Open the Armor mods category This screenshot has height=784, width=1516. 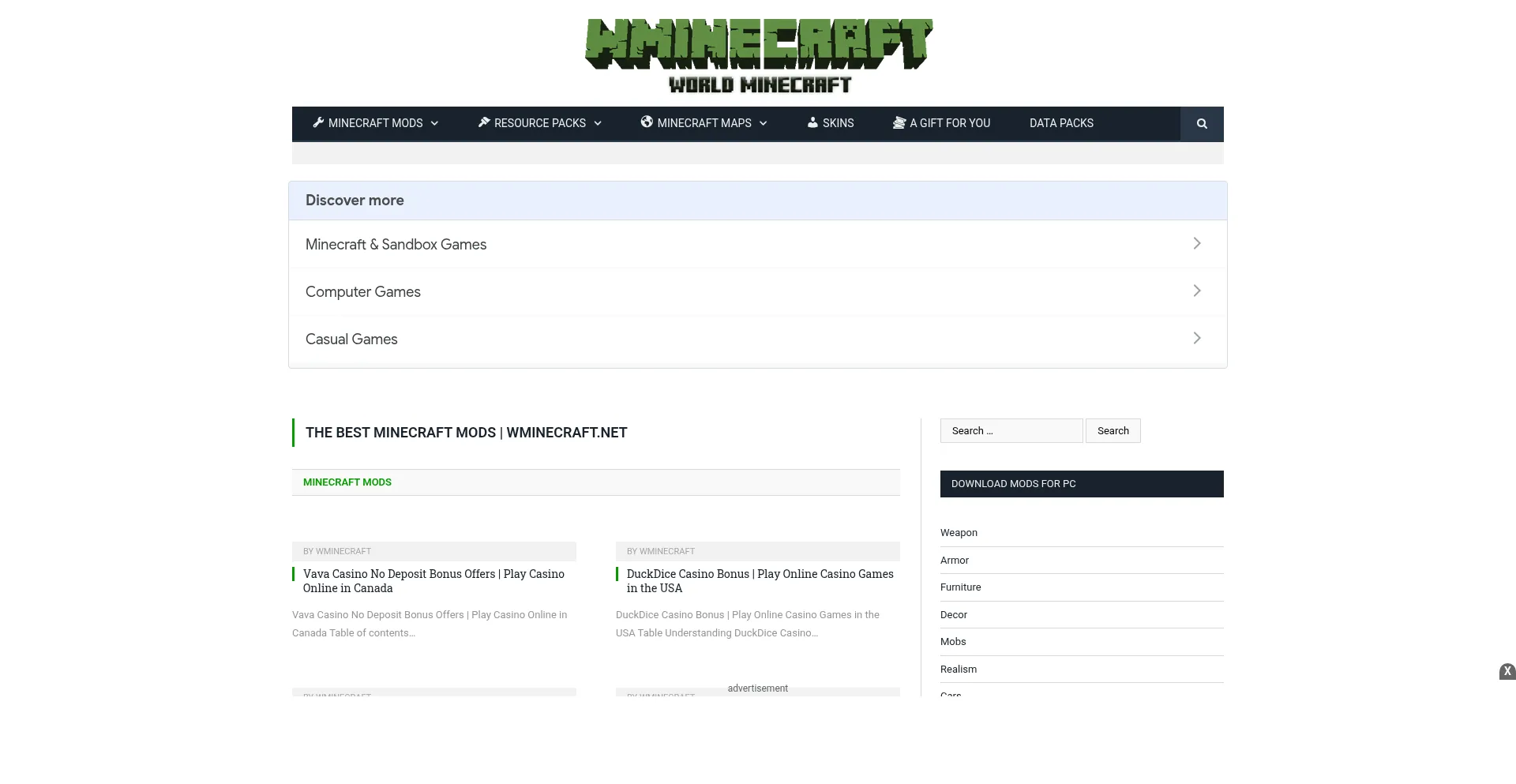coord(955,561)
